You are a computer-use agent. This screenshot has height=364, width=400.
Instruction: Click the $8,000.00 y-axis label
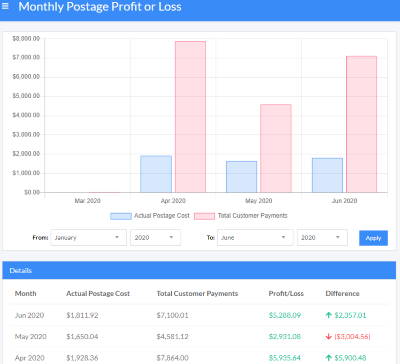[26, 39]
